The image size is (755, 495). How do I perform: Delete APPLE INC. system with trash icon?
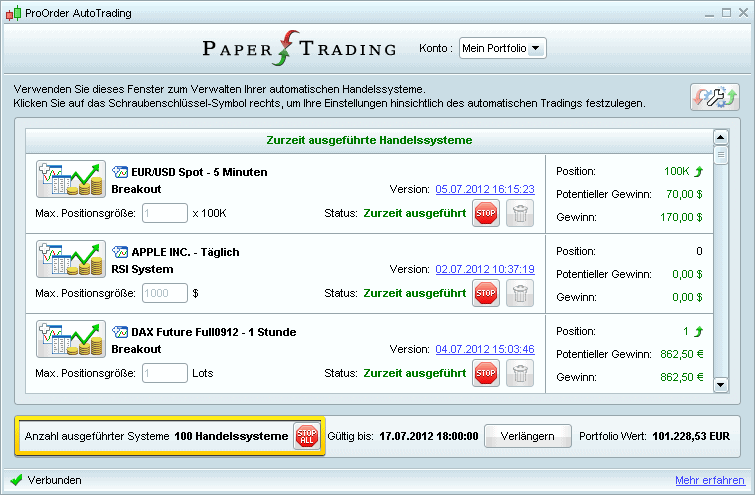(520, 293)
